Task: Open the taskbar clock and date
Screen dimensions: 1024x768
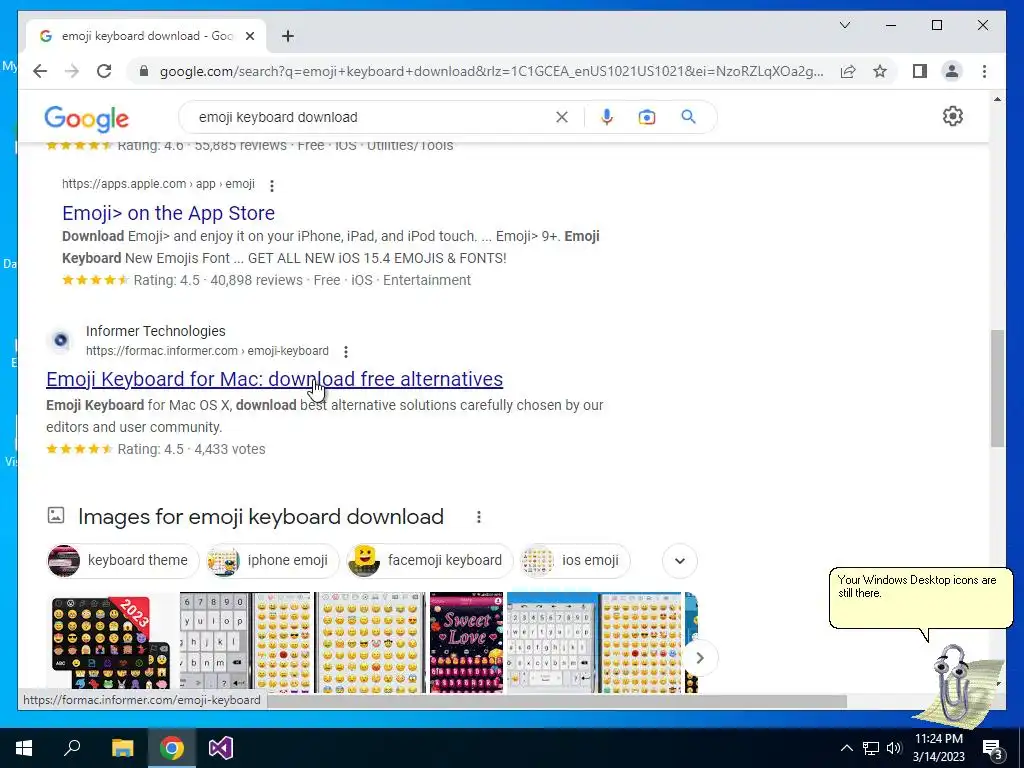Action: click(938, 748)
